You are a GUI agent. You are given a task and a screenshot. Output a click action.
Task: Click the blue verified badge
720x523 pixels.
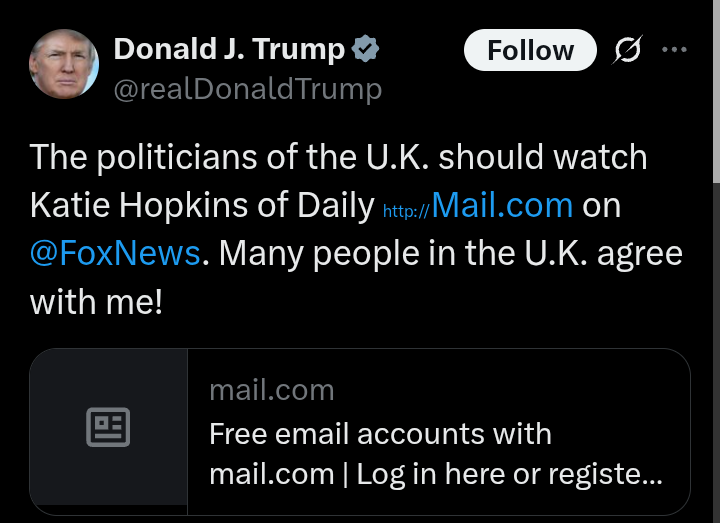pyautogui.click(x=364, y=48)
